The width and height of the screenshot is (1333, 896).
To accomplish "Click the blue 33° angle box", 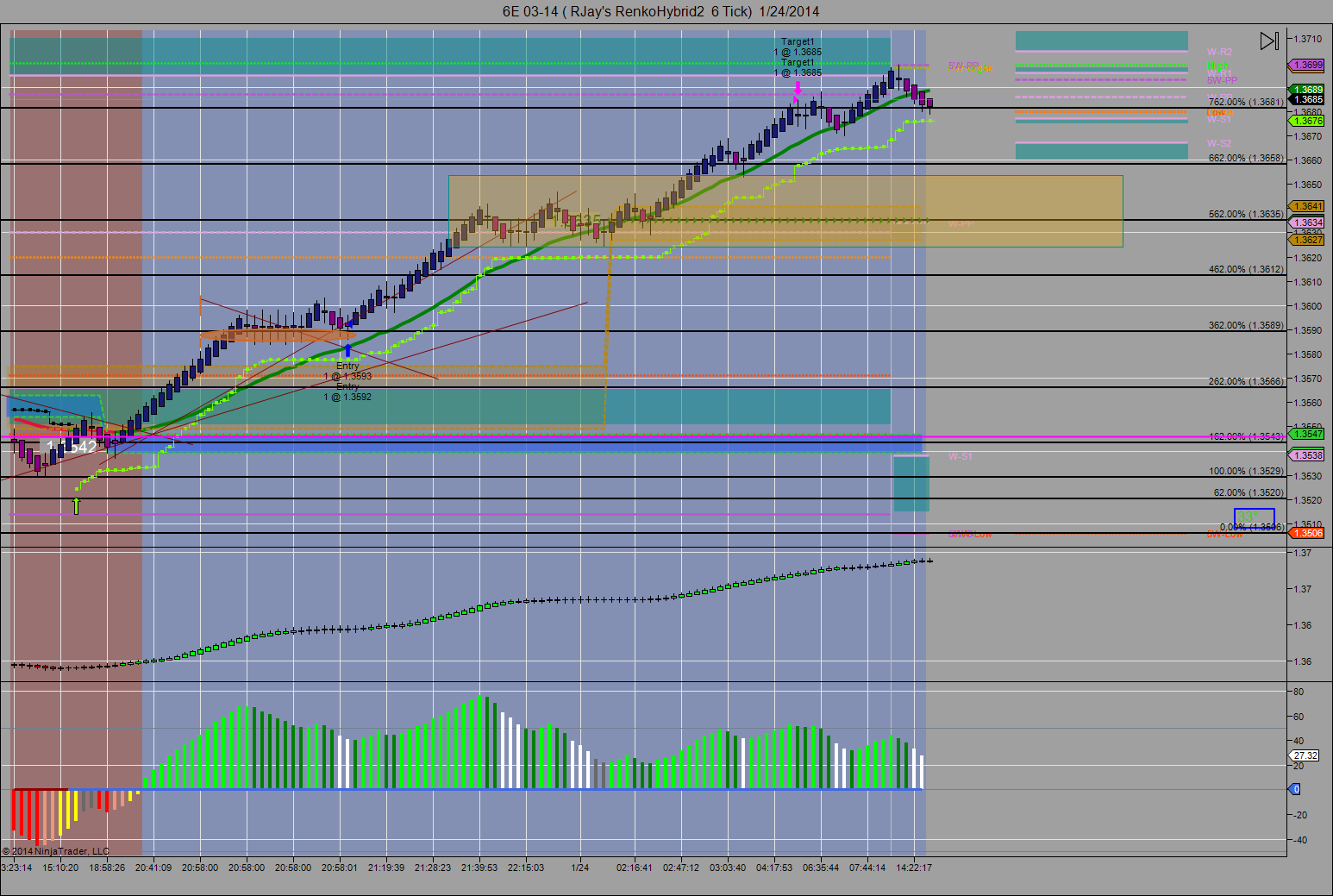I will (x=1254, y=517).
